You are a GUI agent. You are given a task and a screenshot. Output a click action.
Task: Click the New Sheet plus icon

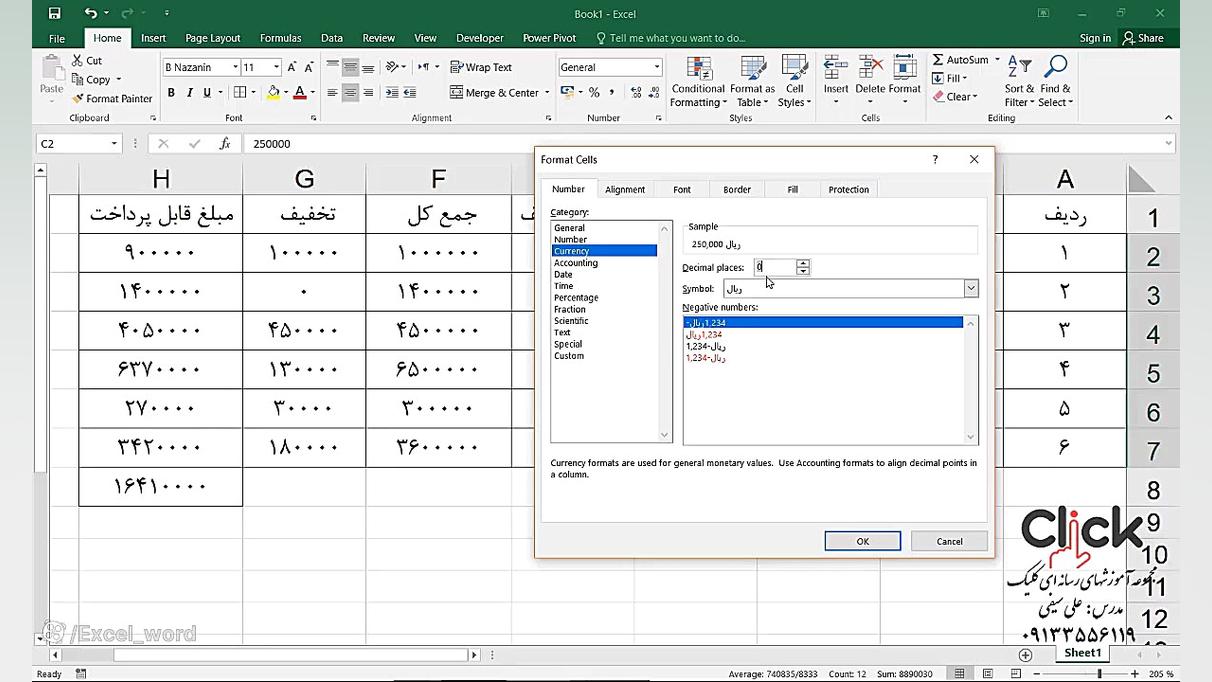[x=1025, y=654]
